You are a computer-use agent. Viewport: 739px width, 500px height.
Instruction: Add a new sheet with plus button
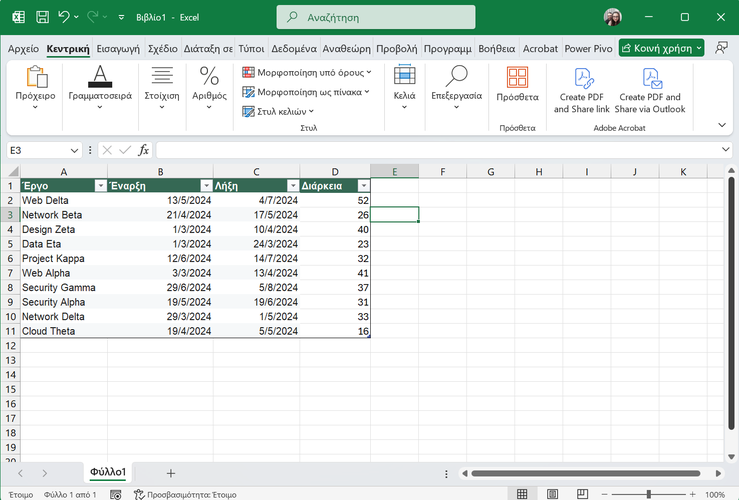pos(171,472)
